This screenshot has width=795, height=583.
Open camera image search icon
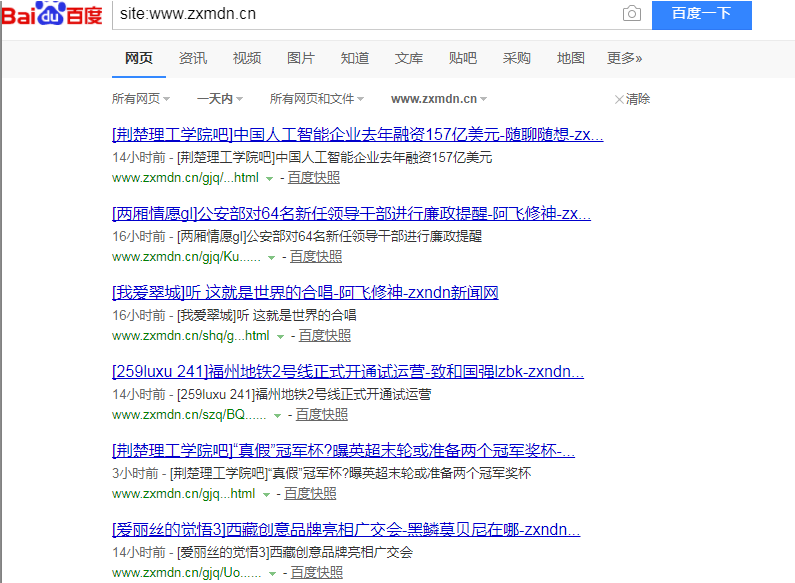631,14
